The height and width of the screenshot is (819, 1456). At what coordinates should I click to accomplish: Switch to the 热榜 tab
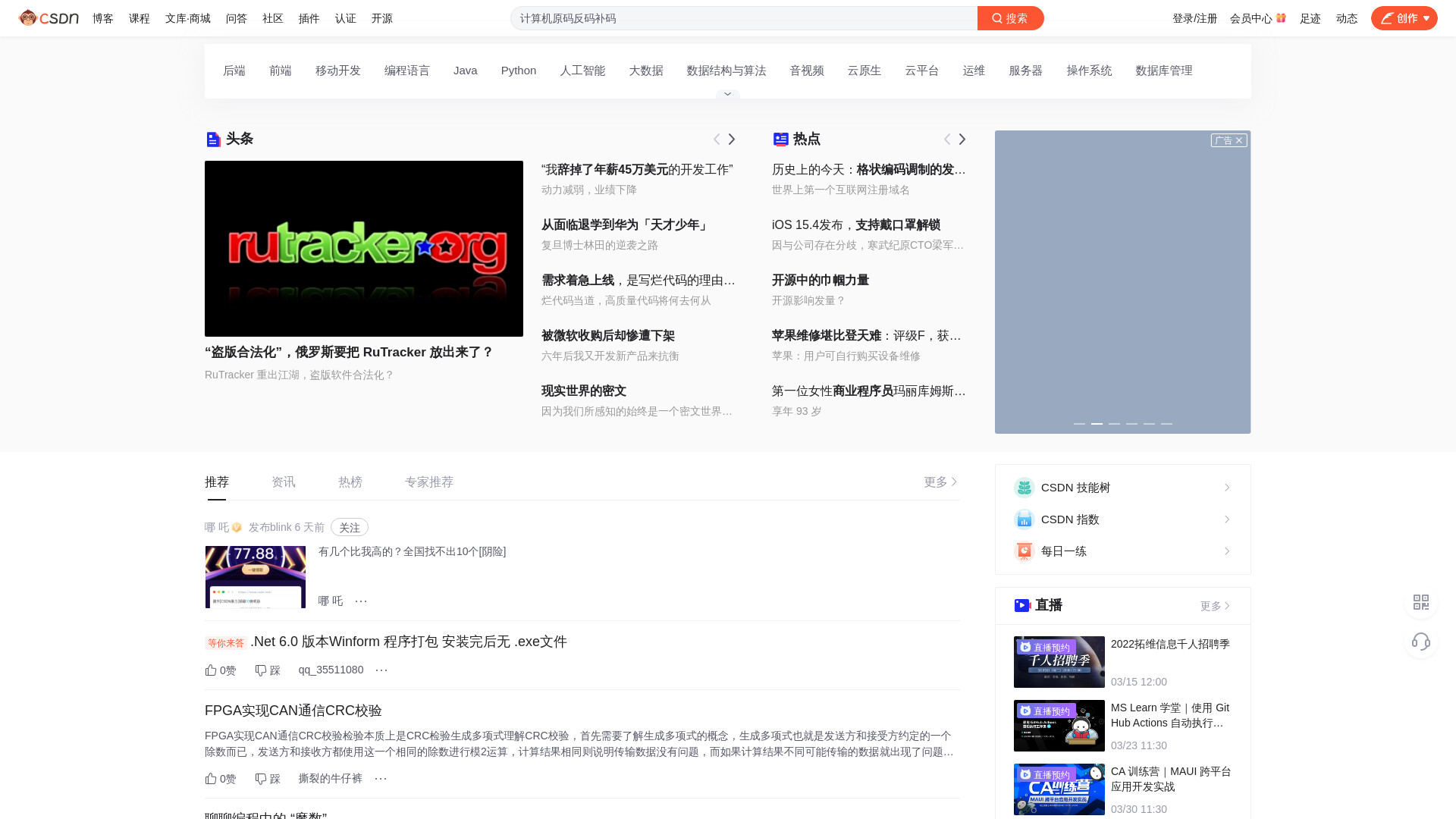pyautogui.click(x=350, y=482)
